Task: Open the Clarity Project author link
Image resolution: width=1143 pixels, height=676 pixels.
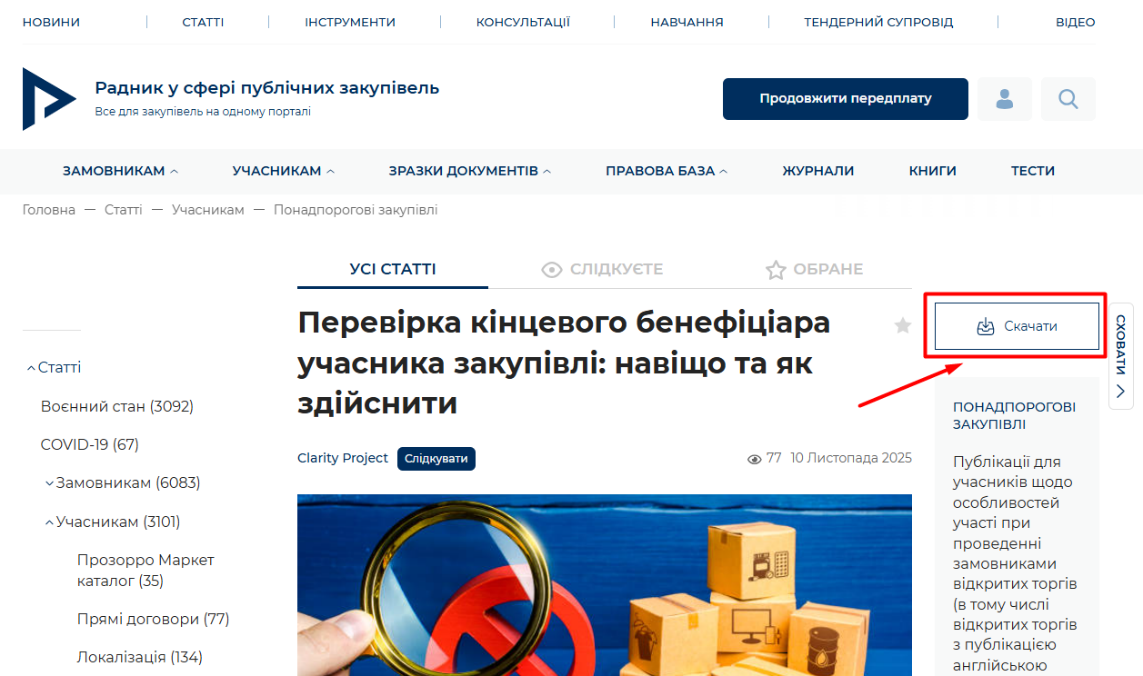Action: pyautogui.click(x=343, y=458)
